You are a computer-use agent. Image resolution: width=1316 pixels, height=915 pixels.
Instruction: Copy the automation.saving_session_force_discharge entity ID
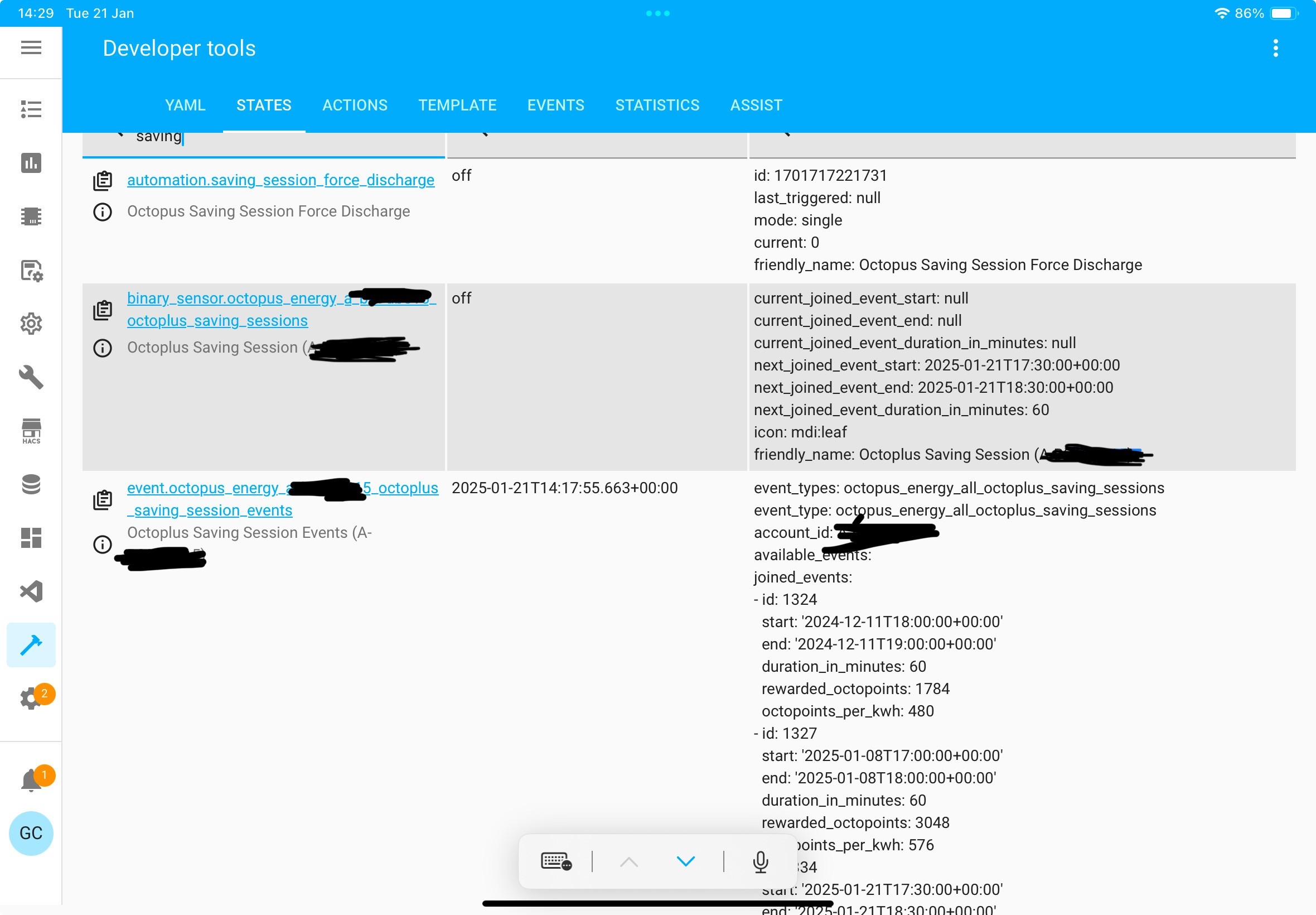point(103,181)
